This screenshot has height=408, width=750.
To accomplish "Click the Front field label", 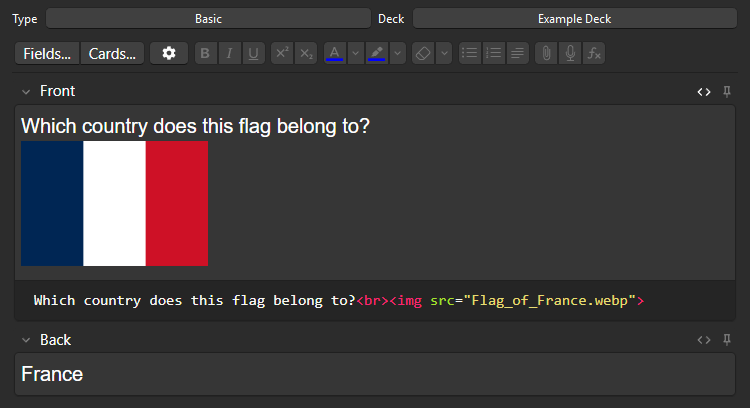I will tap(57, 91).
